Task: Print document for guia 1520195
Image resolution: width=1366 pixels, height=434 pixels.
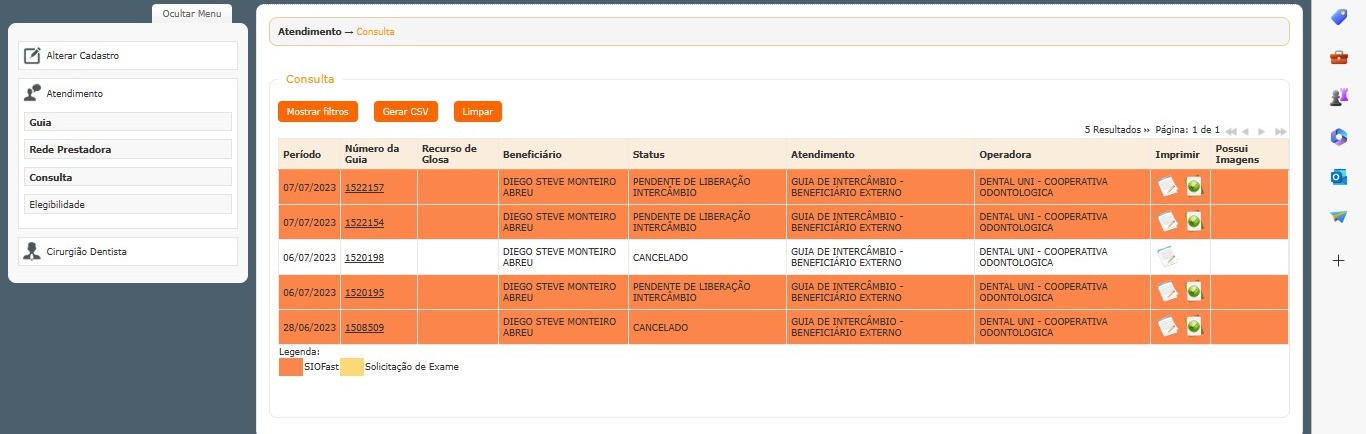Action: [1167, 292]
